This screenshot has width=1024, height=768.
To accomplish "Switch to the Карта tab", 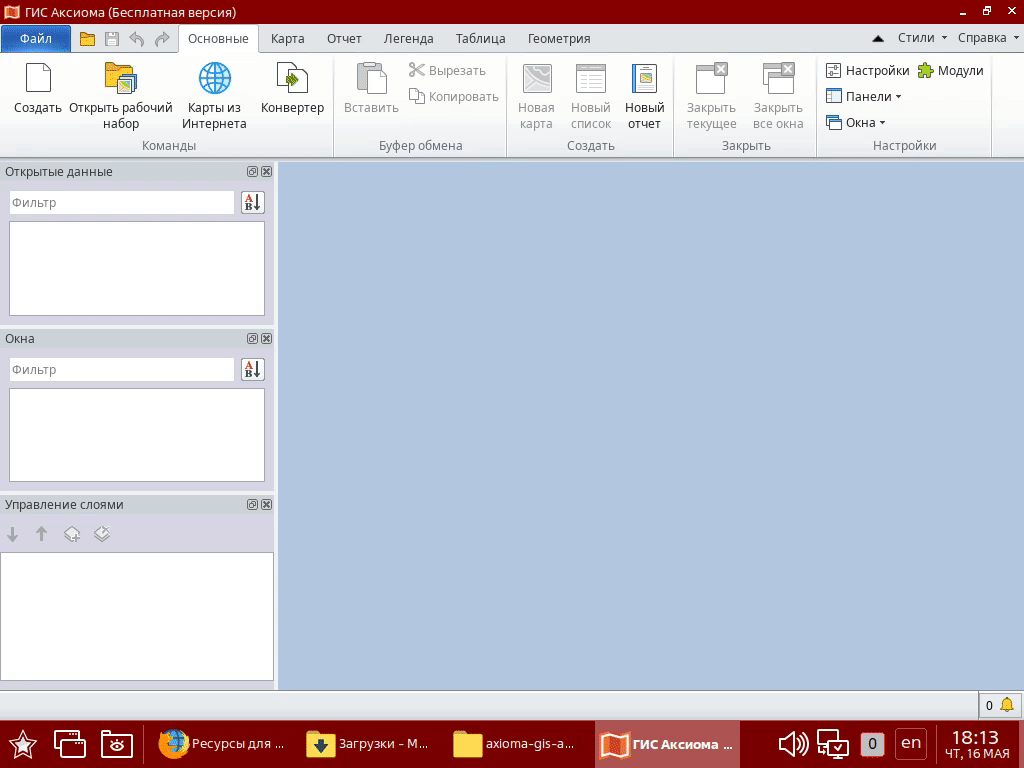I will 287,39.
